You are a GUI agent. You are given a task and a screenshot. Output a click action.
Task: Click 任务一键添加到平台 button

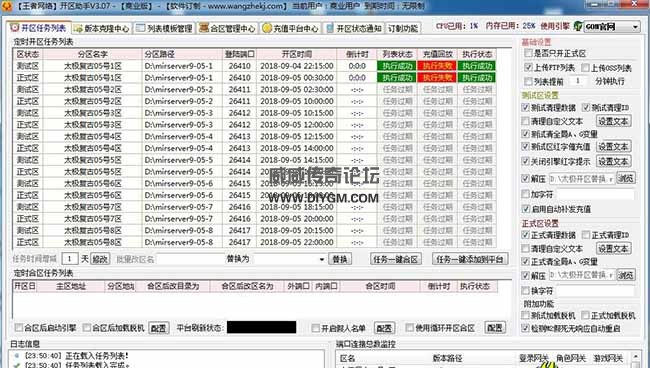point(470,259)
